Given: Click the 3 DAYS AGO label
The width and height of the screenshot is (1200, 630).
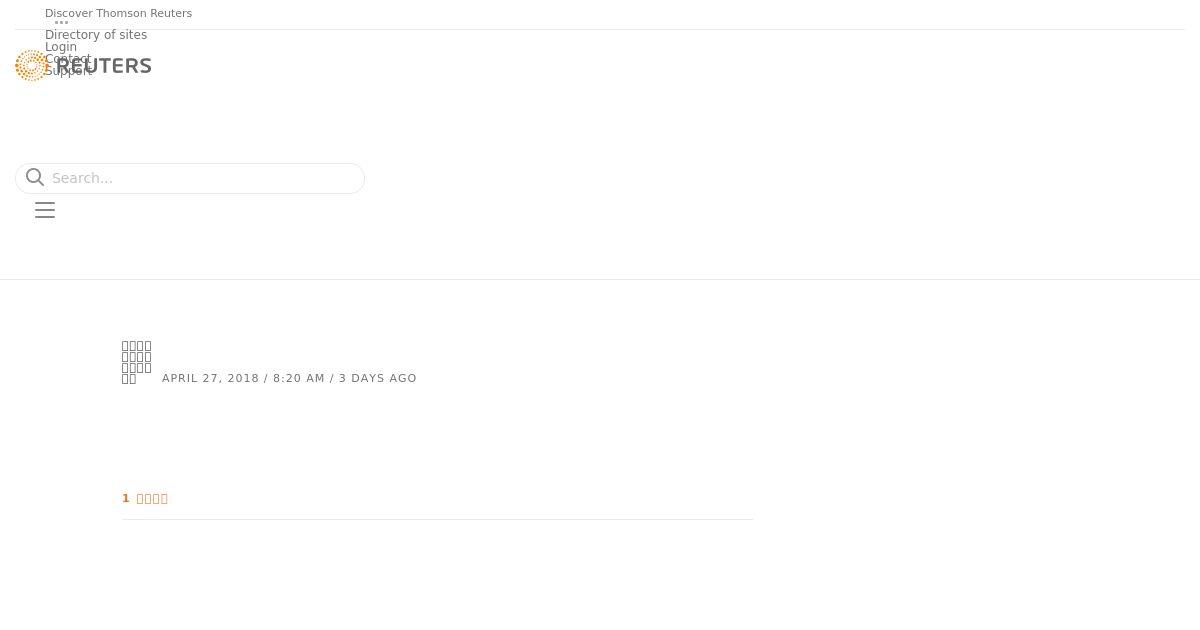Looking at the screenshot, I should (378, 378).
